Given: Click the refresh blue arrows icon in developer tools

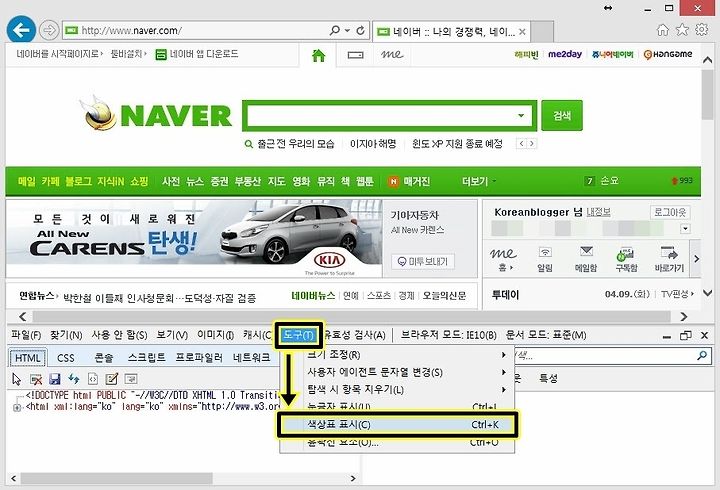Looking at the screenshot, I should [73, 379].
